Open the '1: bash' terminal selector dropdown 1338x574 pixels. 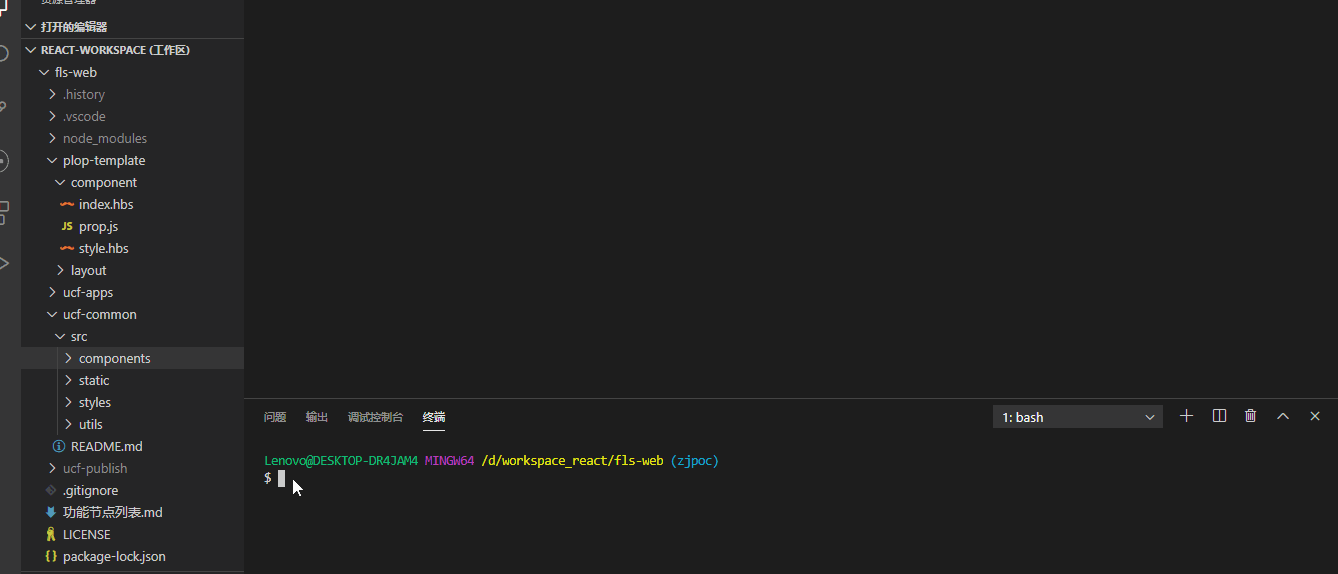[x=1078, y=417]
